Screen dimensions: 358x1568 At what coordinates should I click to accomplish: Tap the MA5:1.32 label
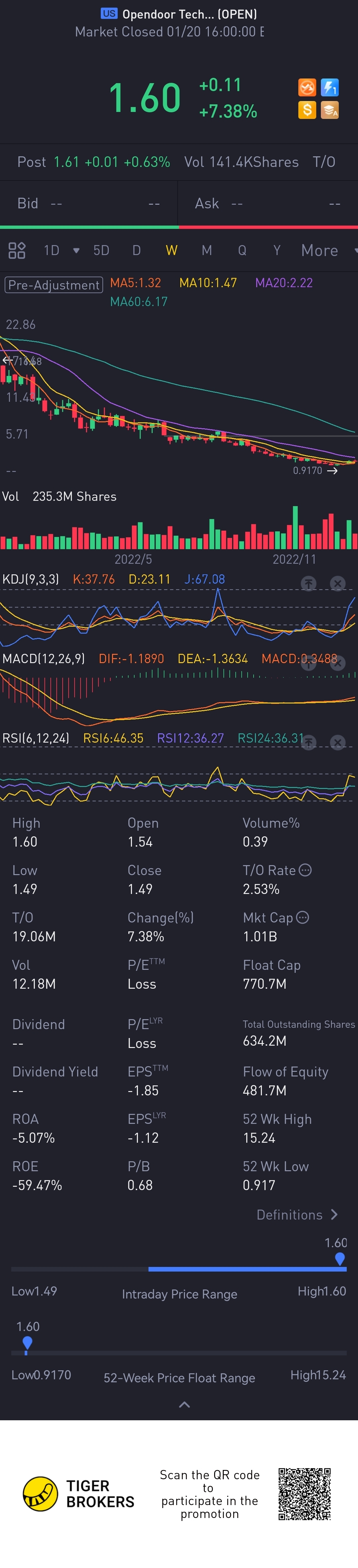coord(135,283)
